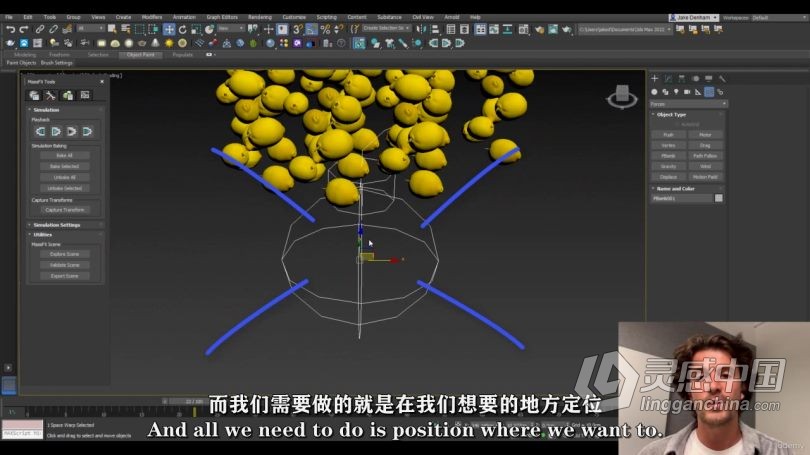Click MassFX Start Simulation playback icon

point(56,132)
